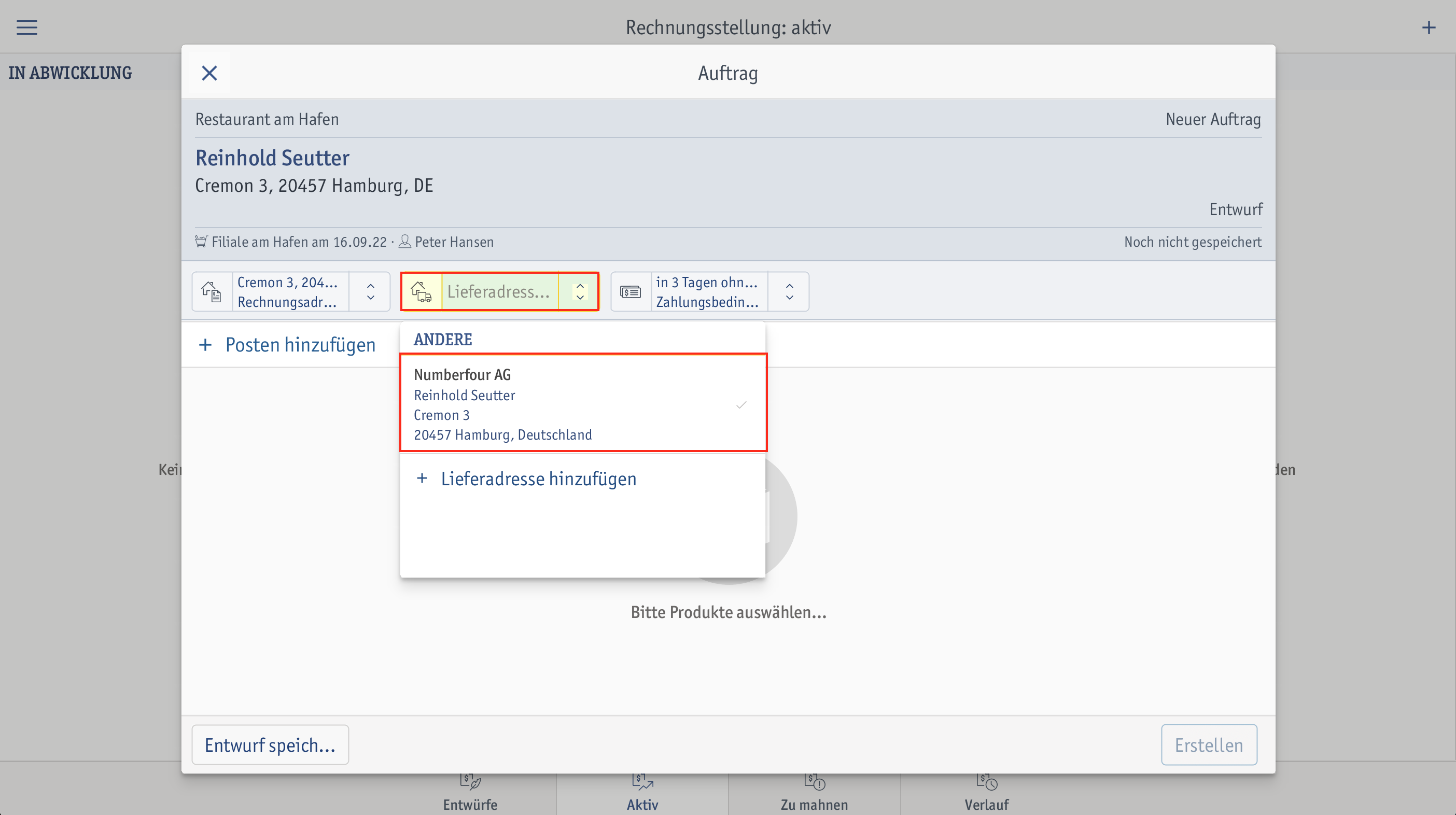Click the payment terms cash icon
This screenshot has width=1456, height=815.
[631, 292]
